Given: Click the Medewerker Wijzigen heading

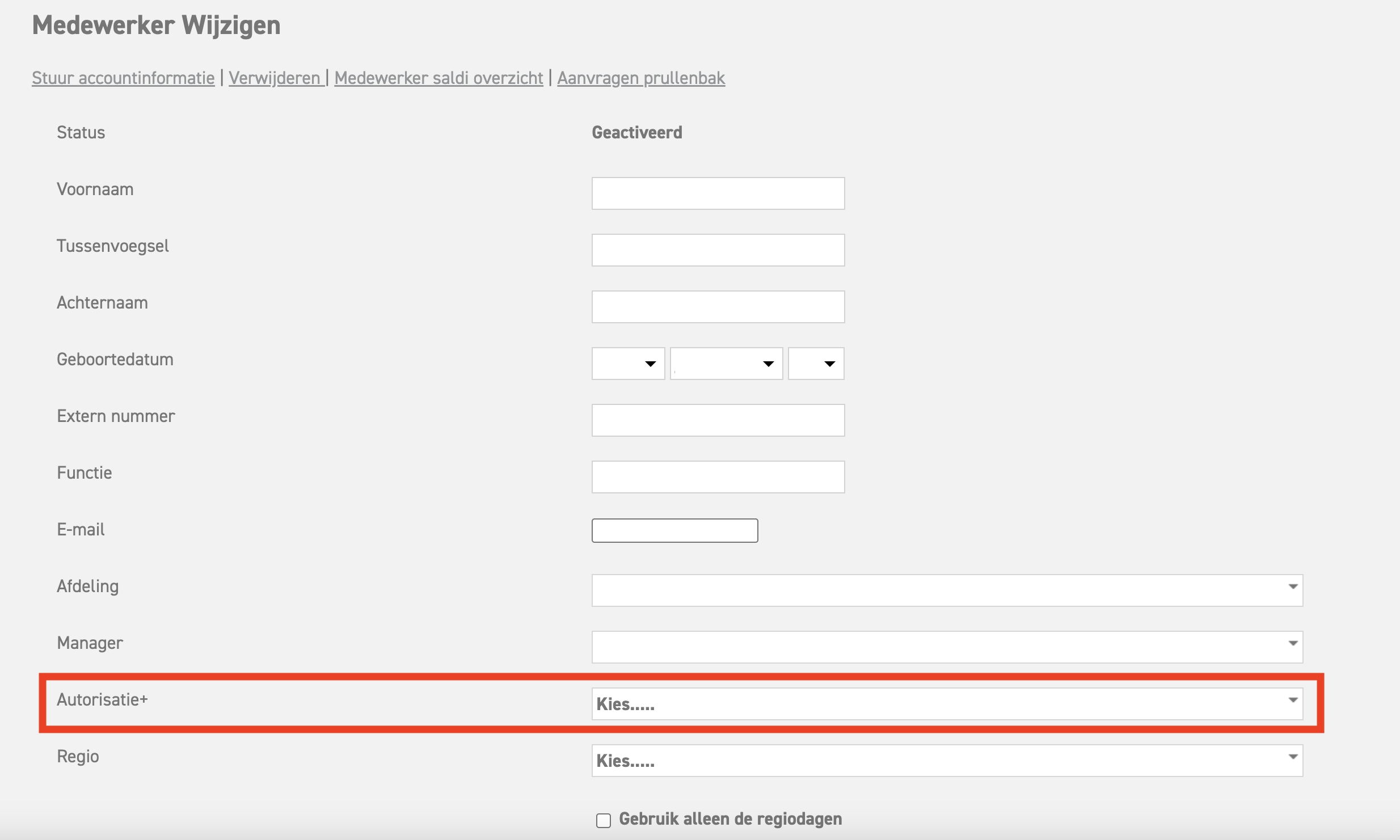Looking at the screenshot, I should [x=156, y=26].
